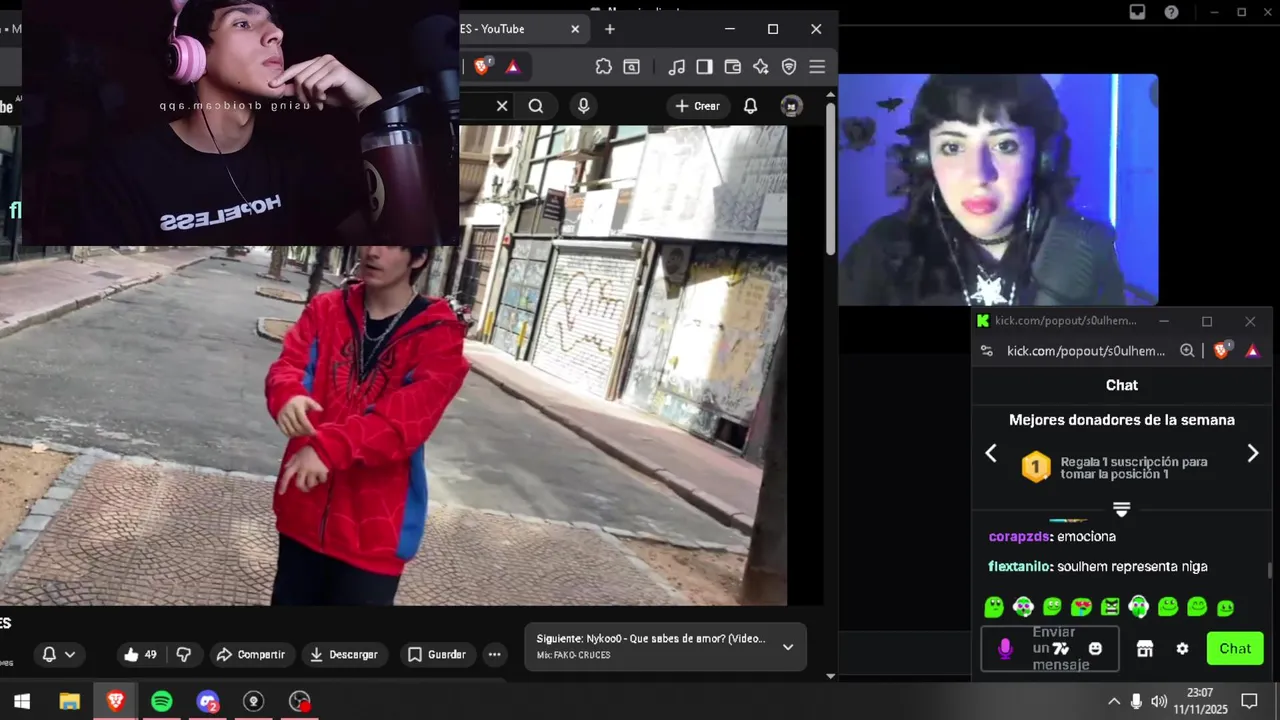The width and height of the screenshot is (1280, 720).
Task: Open Brave Shields lion icon in YouTube window
Action: click(483, 67)
